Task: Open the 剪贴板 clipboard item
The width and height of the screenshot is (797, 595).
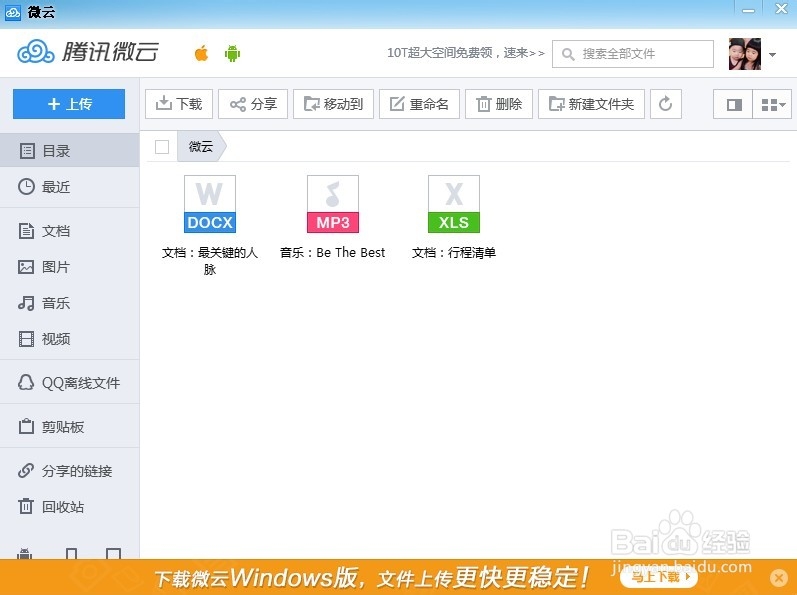Action: click(x=70, y=427)
